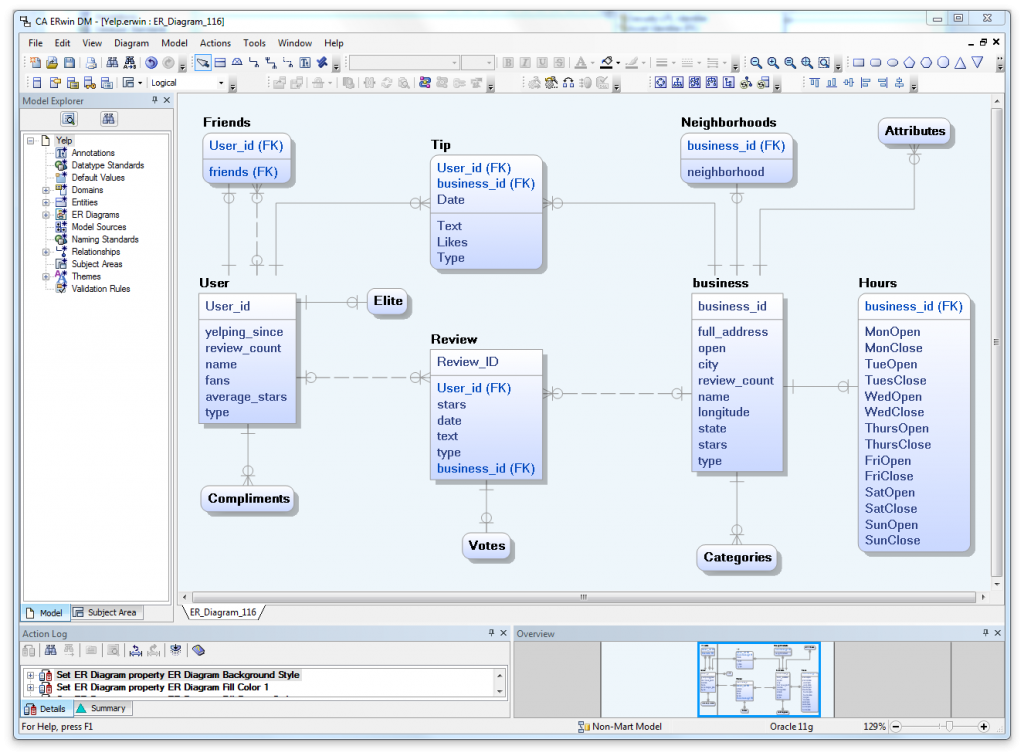Click the zoom in plus button
Image resolution: width=1024 pixels, height=756 pixels.
[984, 727]
